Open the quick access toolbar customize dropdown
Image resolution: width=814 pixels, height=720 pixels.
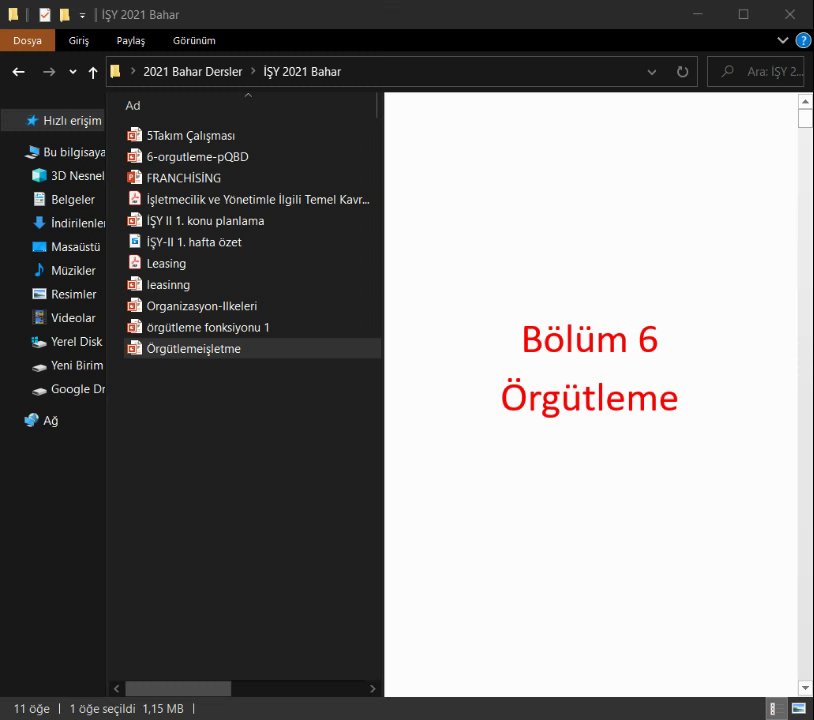[82, 15]
